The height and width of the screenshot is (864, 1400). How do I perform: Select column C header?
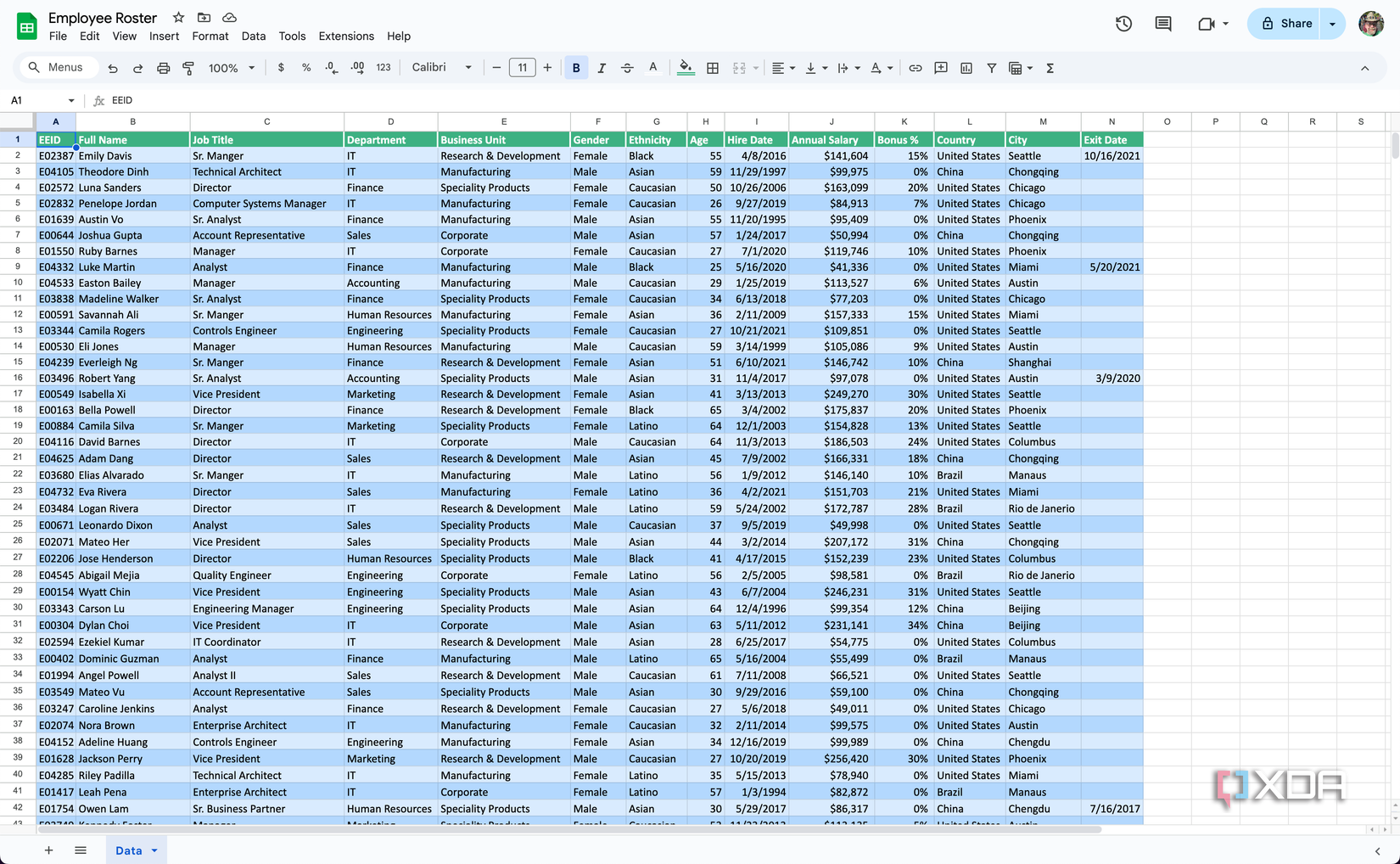click(x=266, y=121)
